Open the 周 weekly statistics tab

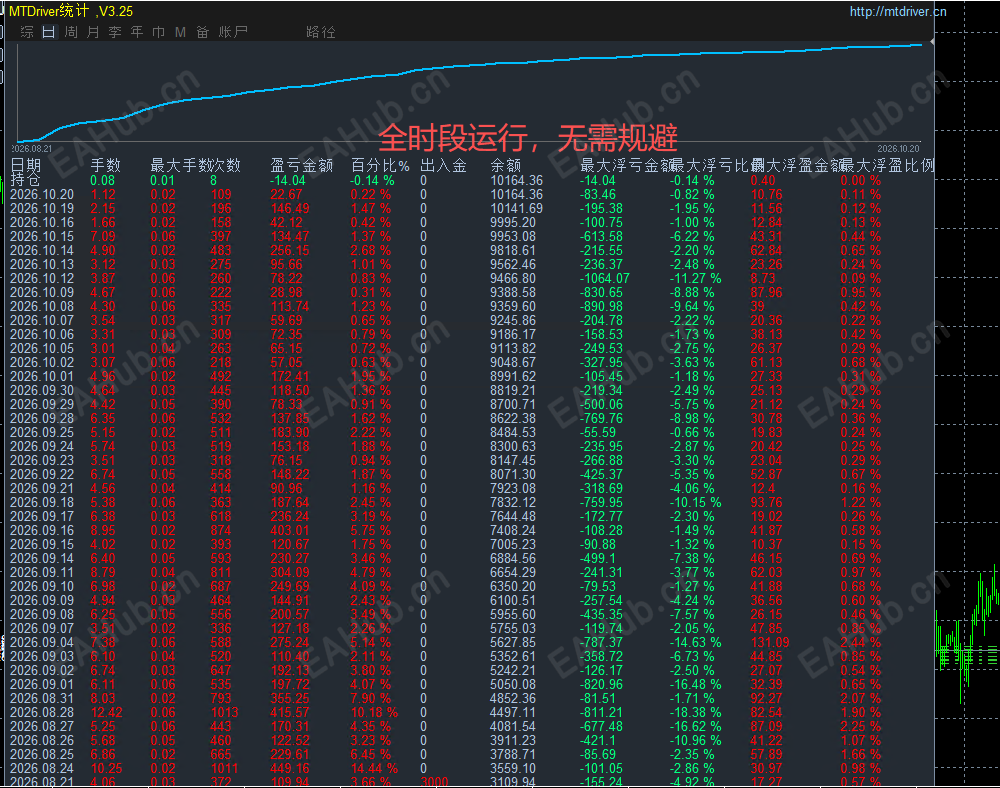71,32
